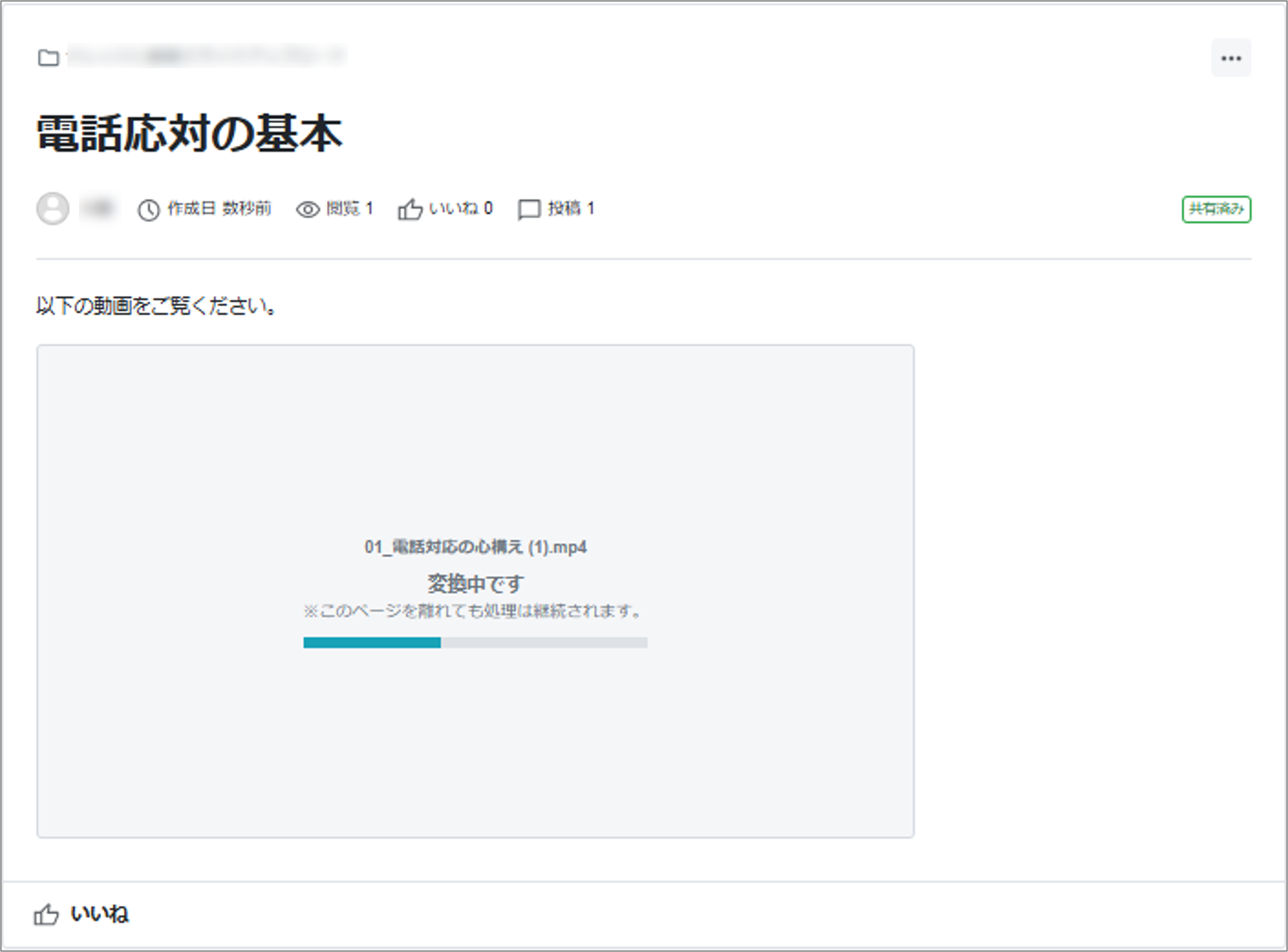Screen dimensions: 1288x952
Task: Click the author avatar icon
Action: tap(53, 209)
